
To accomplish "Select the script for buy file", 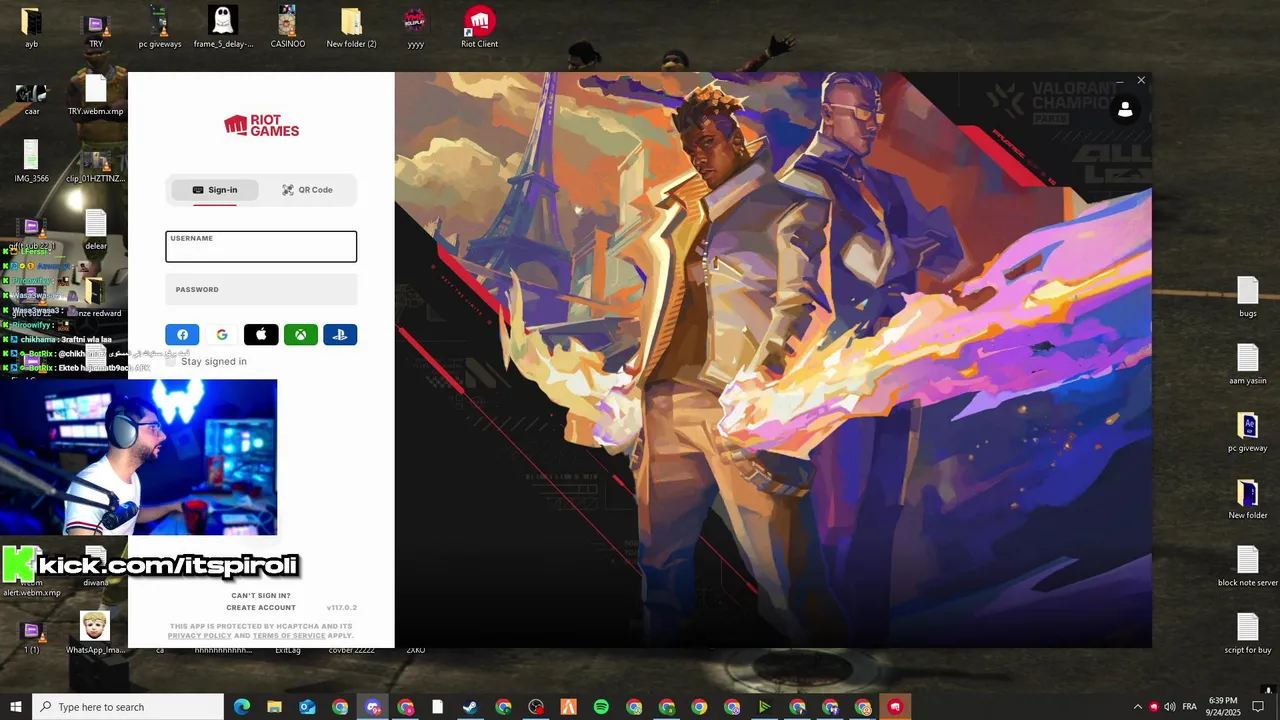I will point(1248,633).
